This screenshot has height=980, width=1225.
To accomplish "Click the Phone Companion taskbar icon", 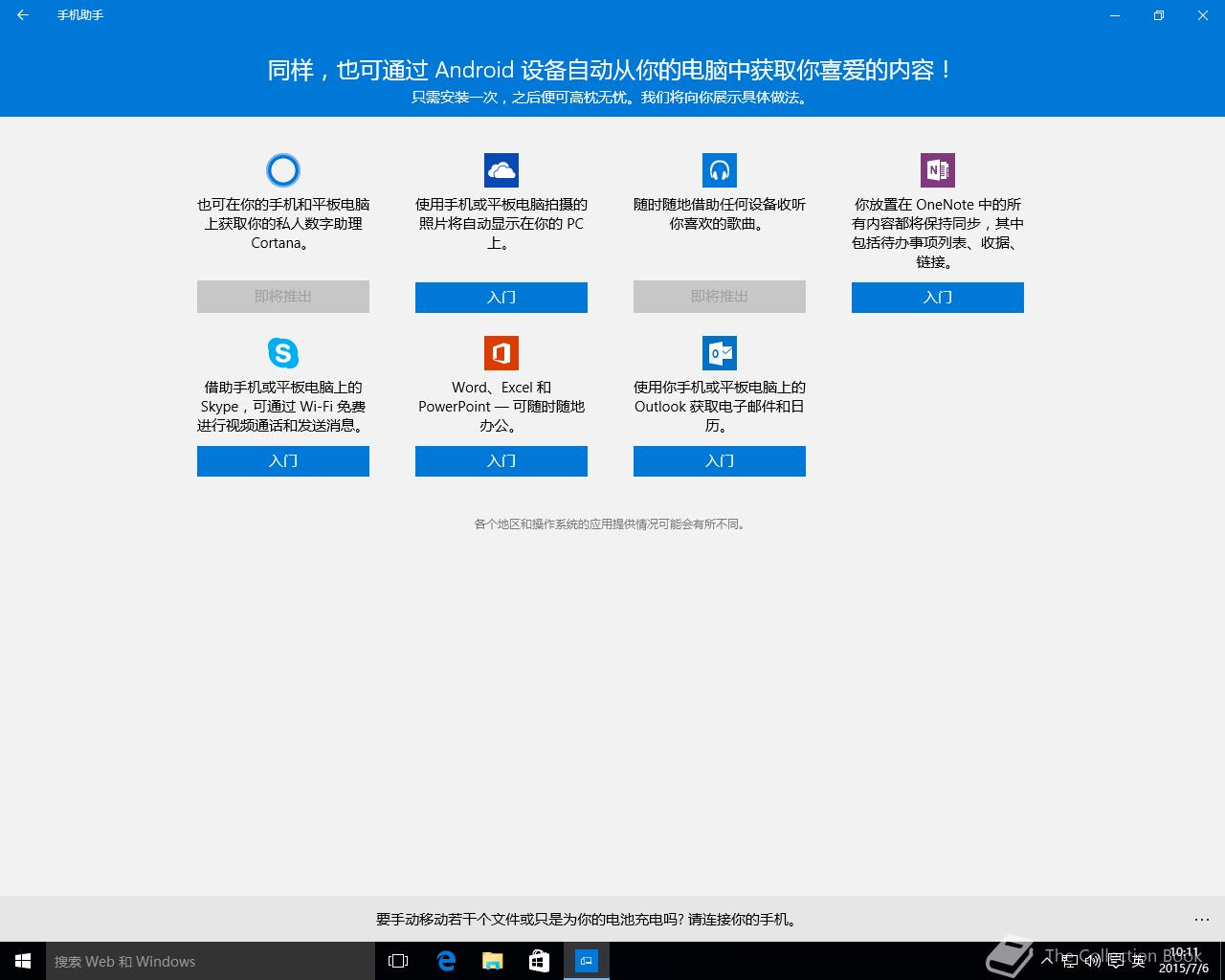I will pyautogui.click(x=587, y=961).
